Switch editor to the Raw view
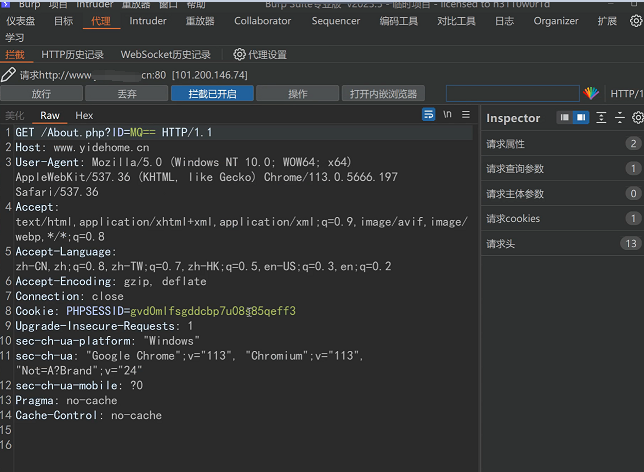The width and height of the screenshot is (644, 472). (x=50, y=115)
